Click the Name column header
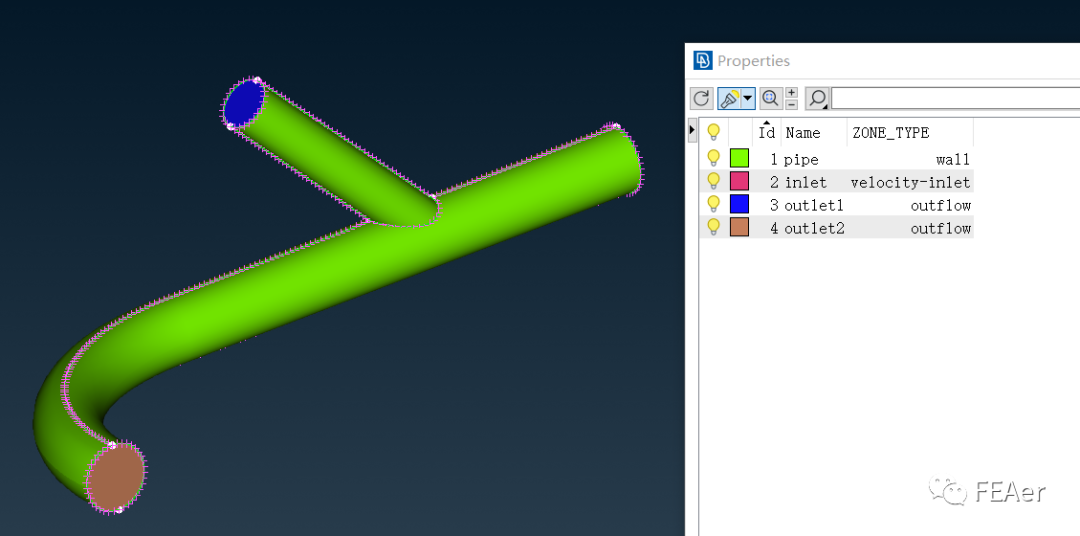1080x536 pixels. [x=803, y=132]
